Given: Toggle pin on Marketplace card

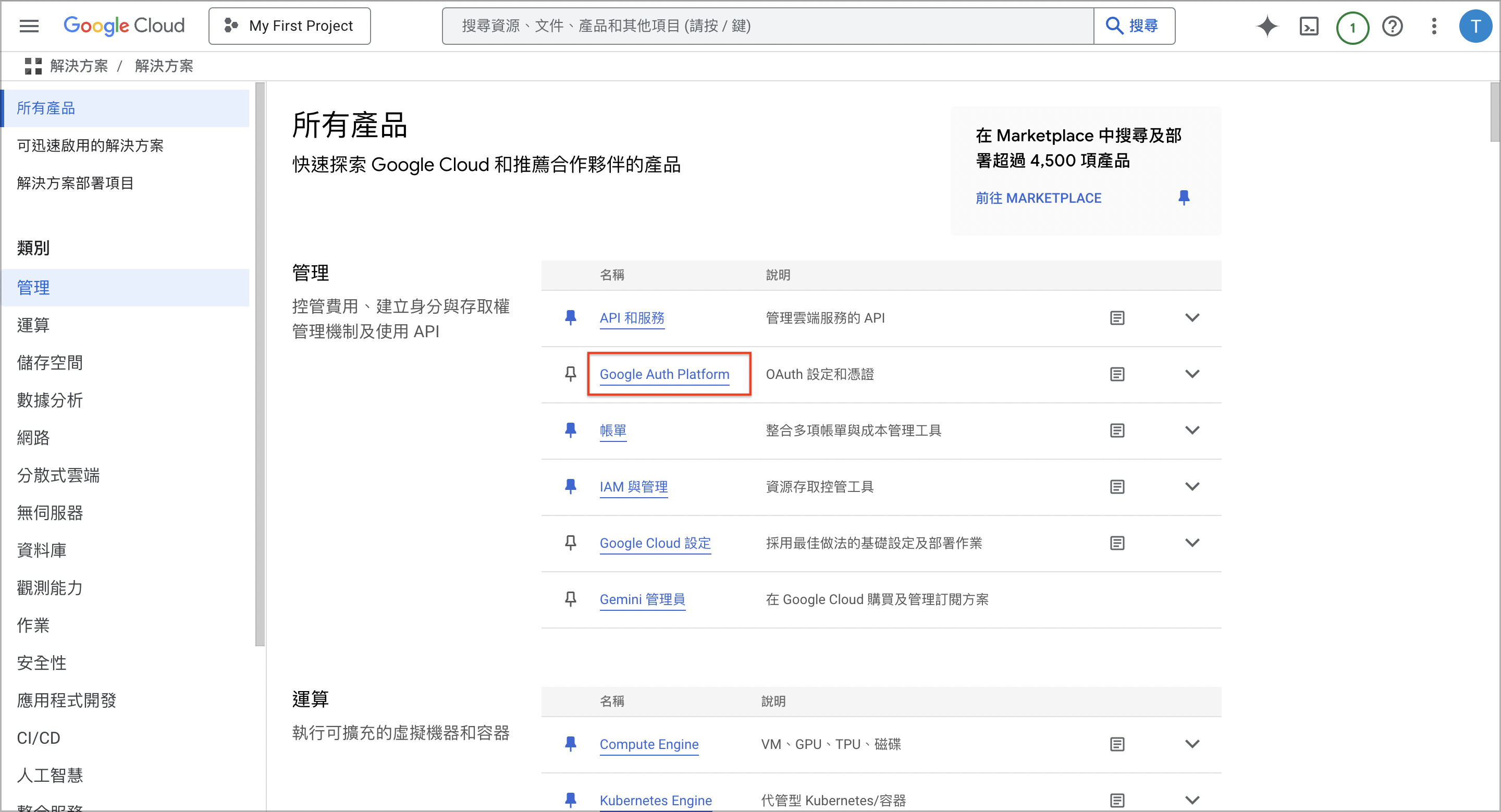Looking at the screenshot, I should pos(1184,198).
